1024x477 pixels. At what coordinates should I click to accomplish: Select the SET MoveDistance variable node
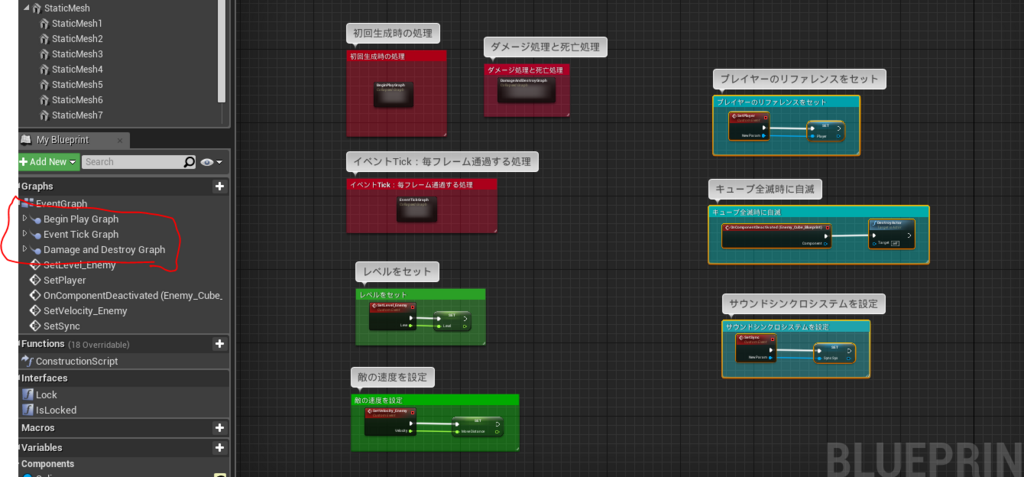coord(477,427)
